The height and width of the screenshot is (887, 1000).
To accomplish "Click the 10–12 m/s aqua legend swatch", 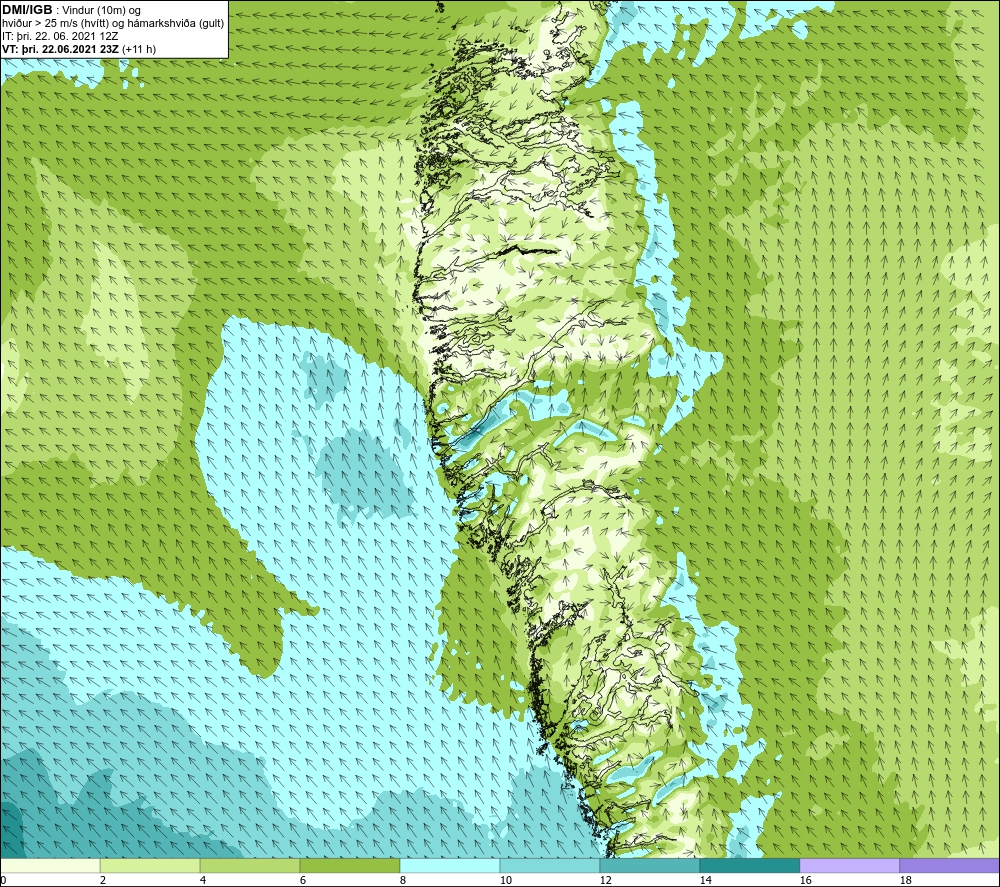I will (549, 865).
